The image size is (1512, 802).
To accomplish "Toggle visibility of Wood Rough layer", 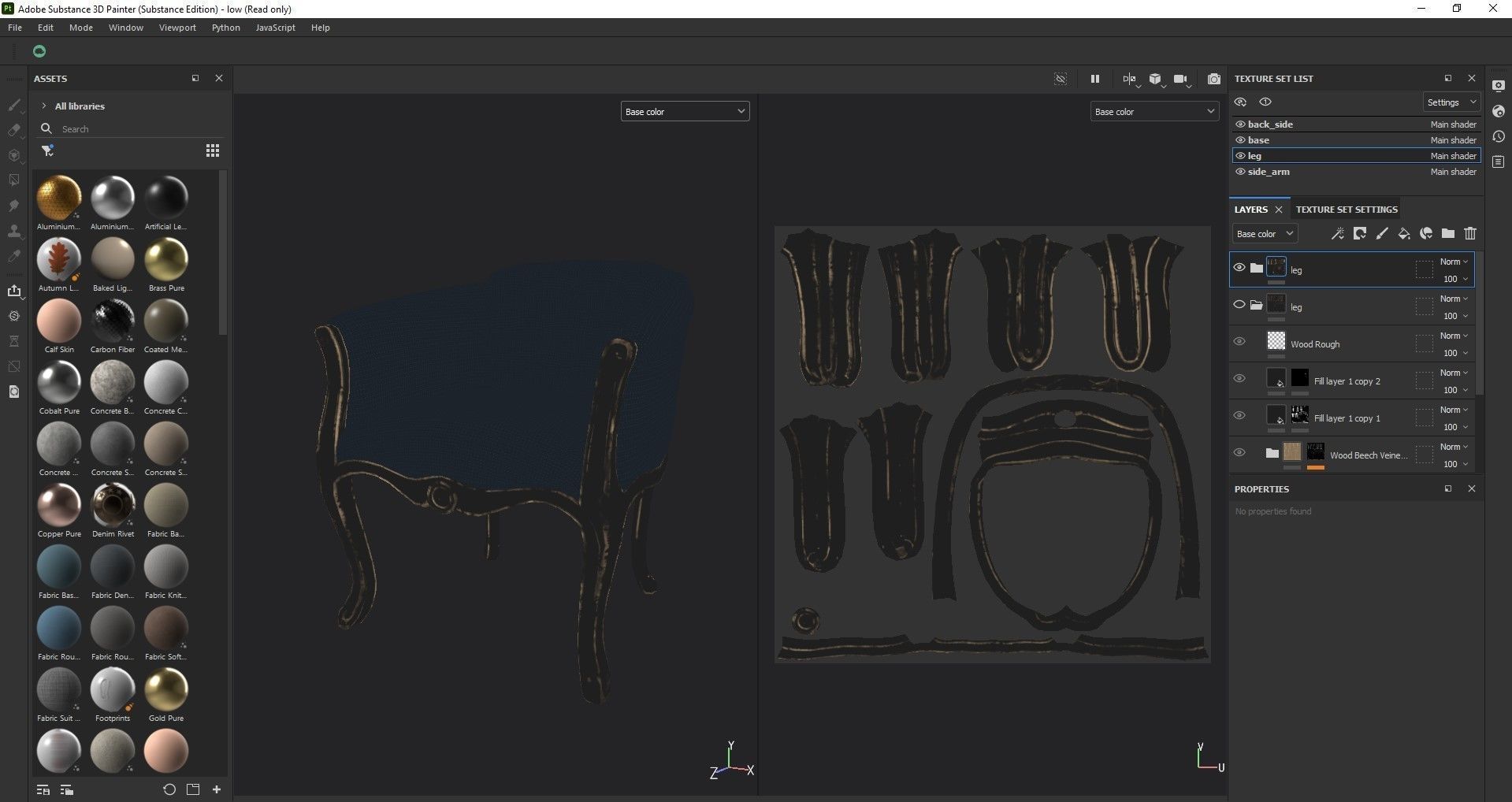I will pyautogui.click(x=1239, y=342).
